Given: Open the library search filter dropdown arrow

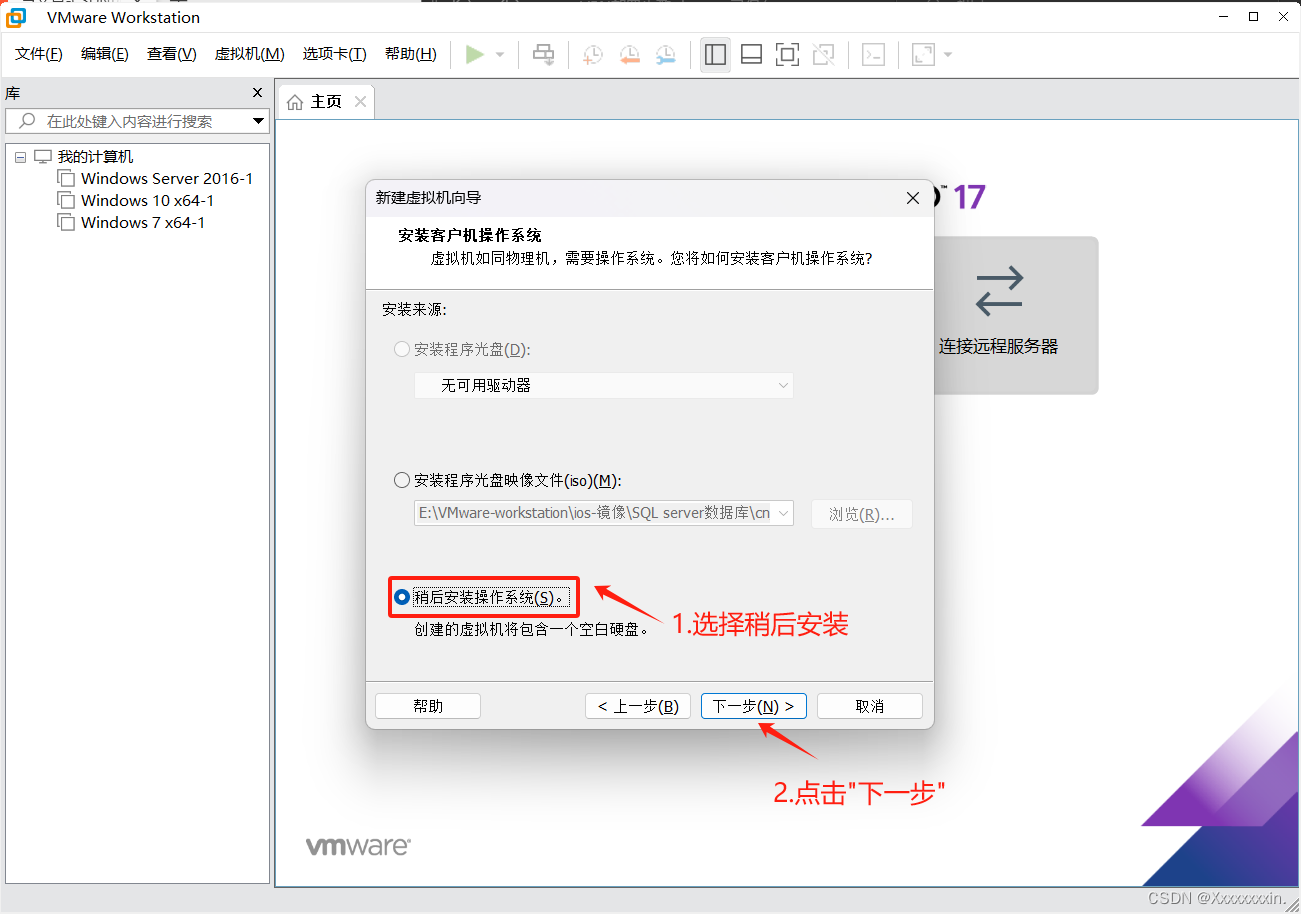Looking at the screenshot, I should click(x=259, y=121).
